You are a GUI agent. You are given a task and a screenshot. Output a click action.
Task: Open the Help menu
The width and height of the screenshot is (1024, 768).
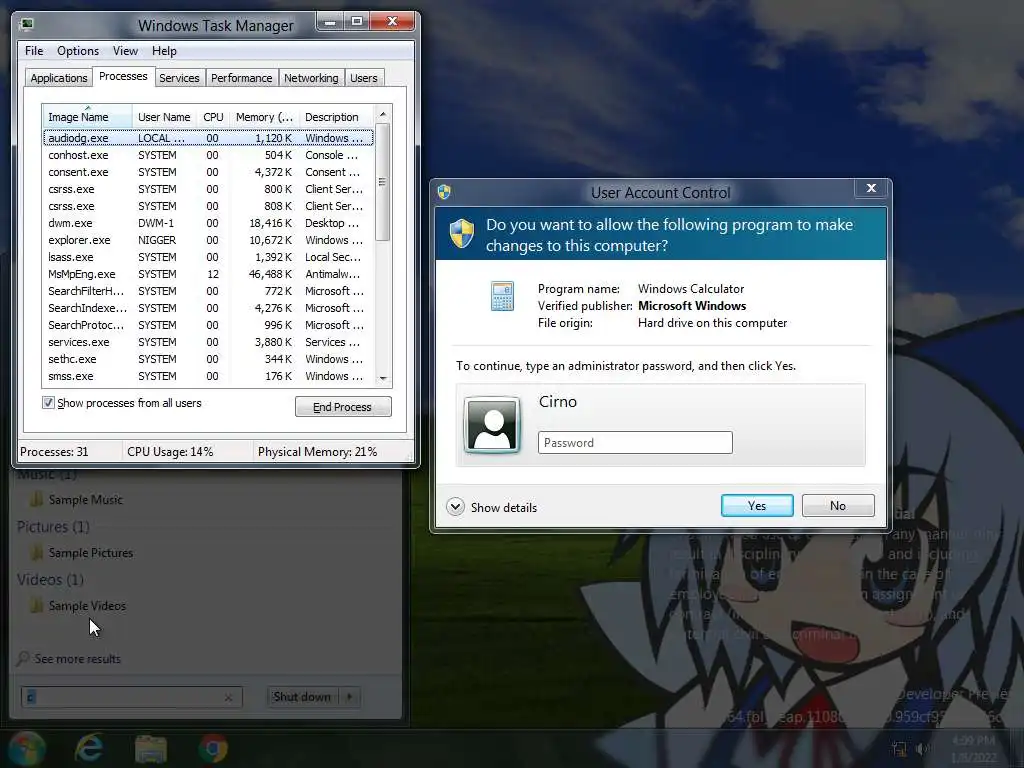coord(164,51)
